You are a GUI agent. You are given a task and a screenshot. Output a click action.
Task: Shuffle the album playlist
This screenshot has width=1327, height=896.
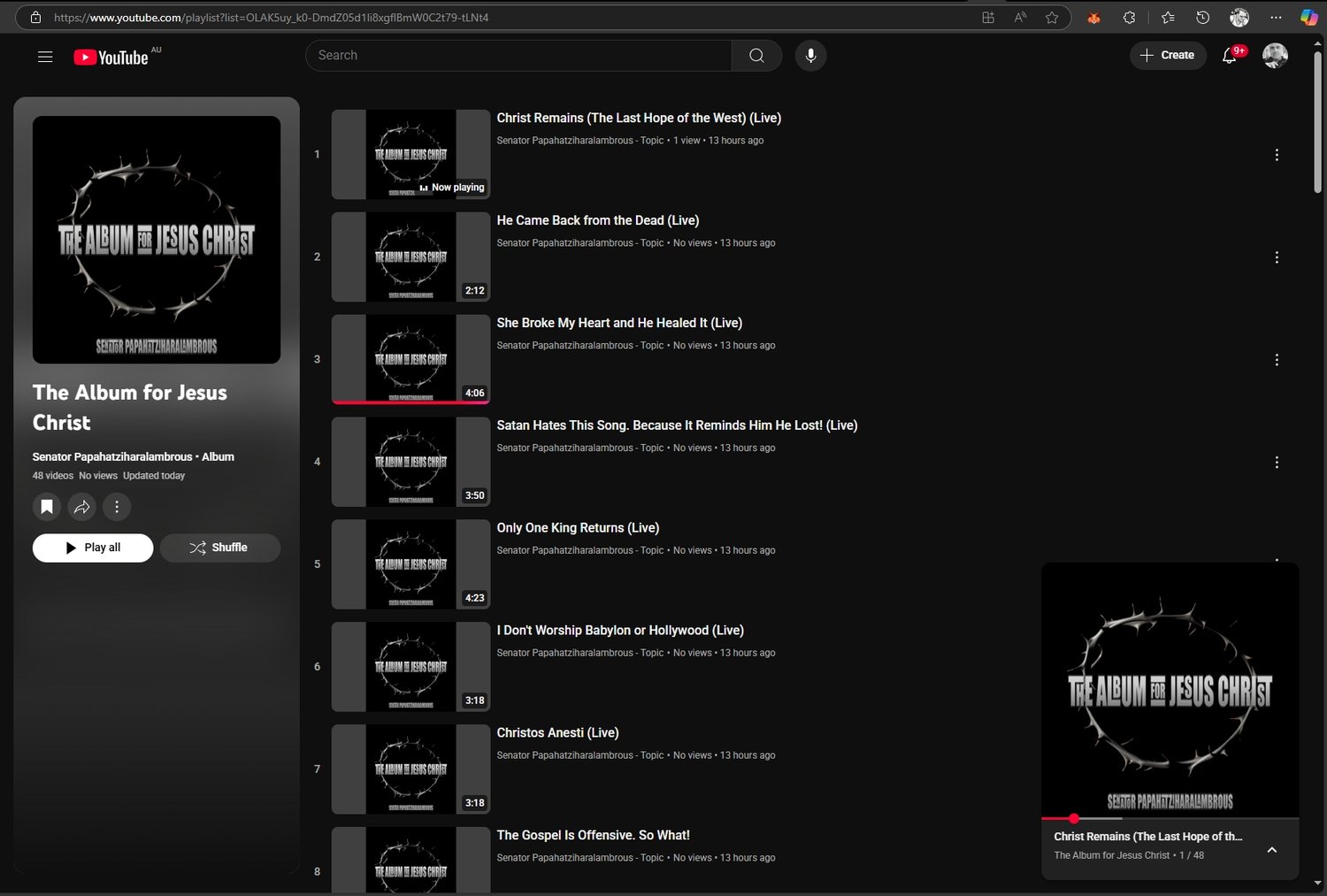point(220,548)
